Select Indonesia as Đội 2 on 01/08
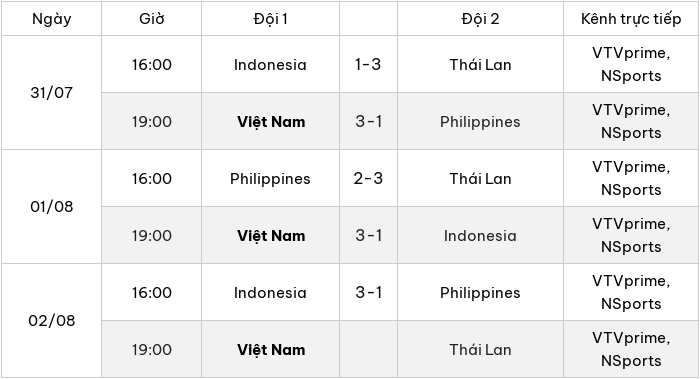700x379 pixels. [x=480, y=236]
